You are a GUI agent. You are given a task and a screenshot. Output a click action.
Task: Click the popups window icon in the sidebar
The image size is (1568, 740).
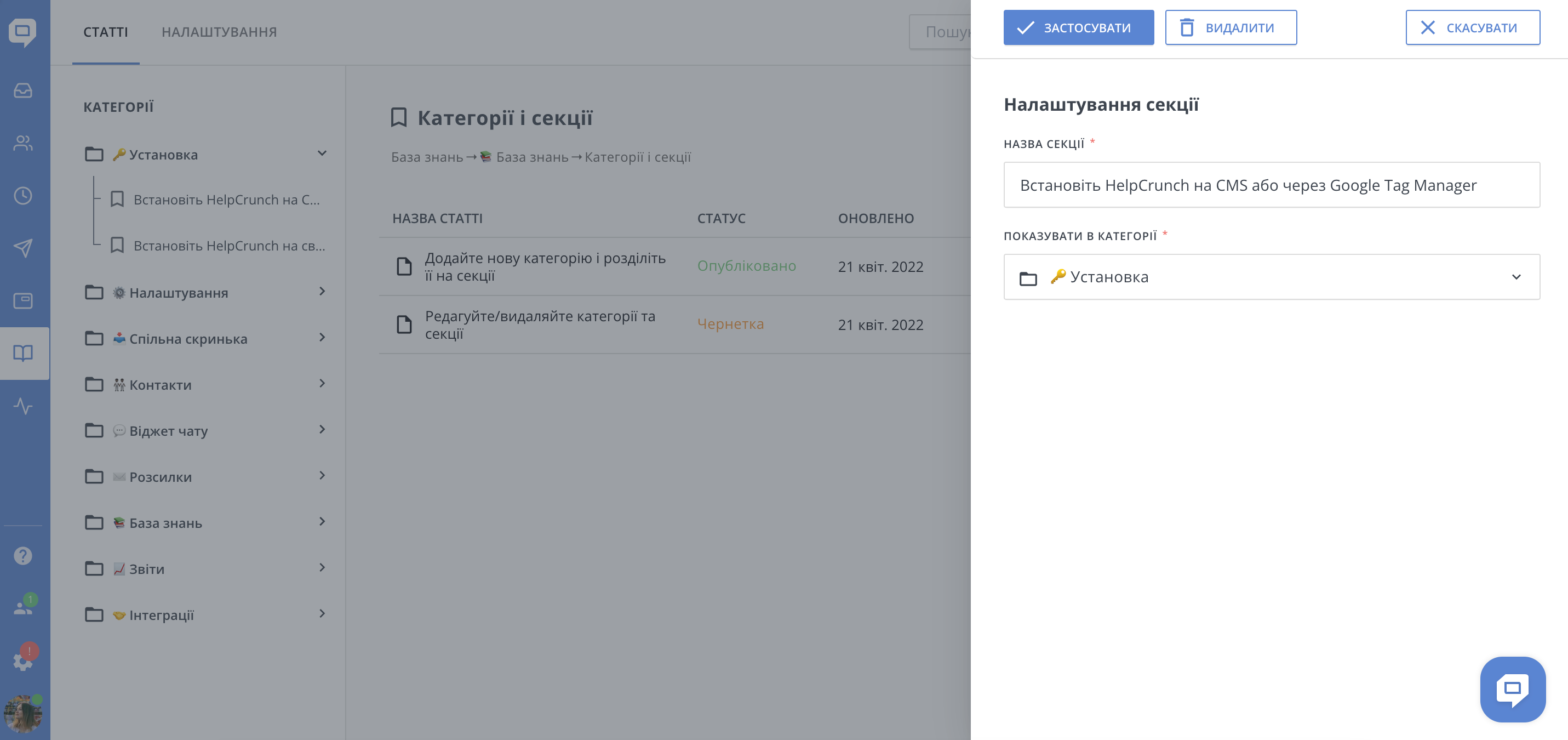coord(23,300)
